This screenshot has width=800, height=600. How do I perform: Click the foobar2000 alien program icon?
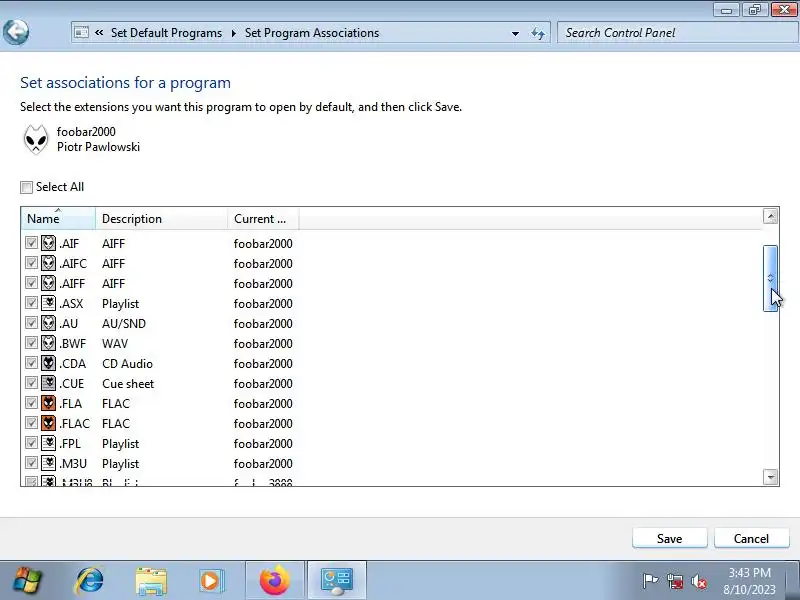click(x=36, y=139)
